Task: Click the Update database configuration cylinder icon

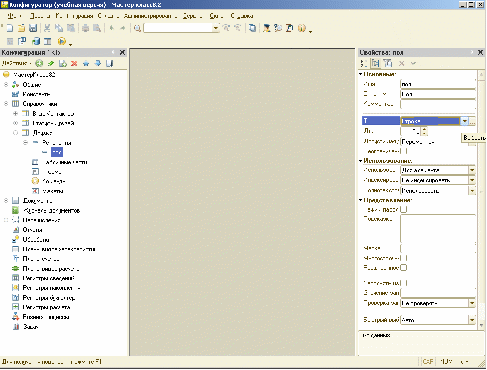Action: 36,41
